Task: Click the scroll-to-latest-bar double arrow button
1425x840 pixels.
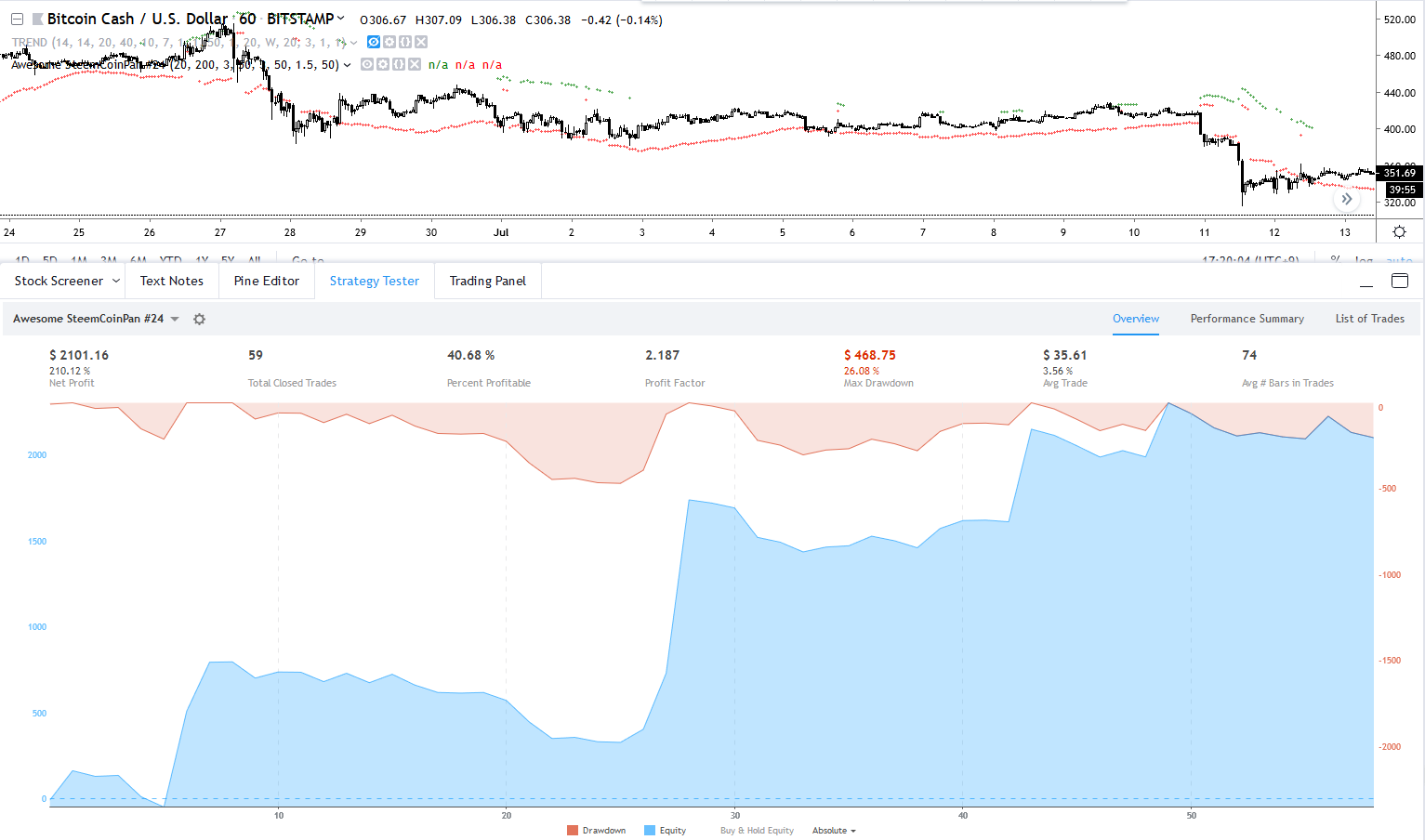Action: 1346,199
